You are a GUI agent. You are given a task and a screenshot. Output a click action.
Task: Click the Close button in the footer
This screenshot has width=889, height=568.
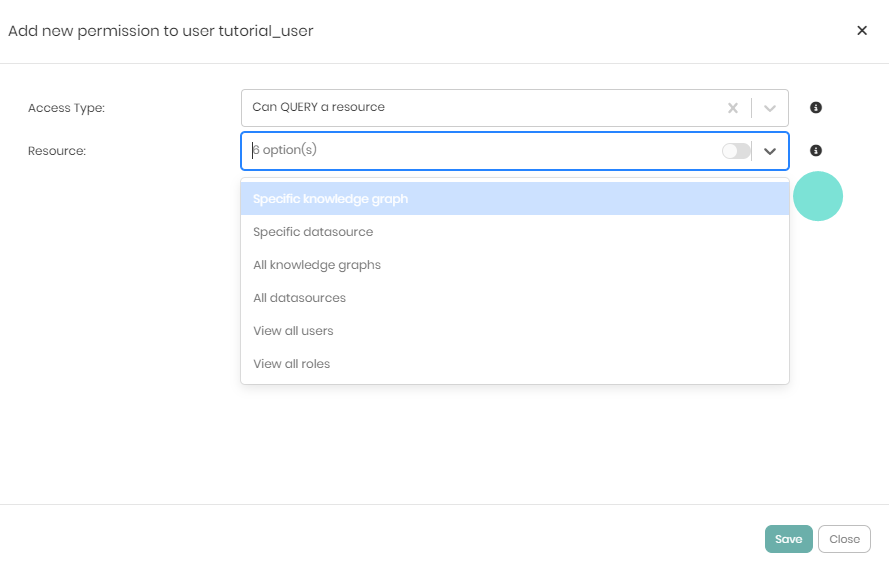844,539
